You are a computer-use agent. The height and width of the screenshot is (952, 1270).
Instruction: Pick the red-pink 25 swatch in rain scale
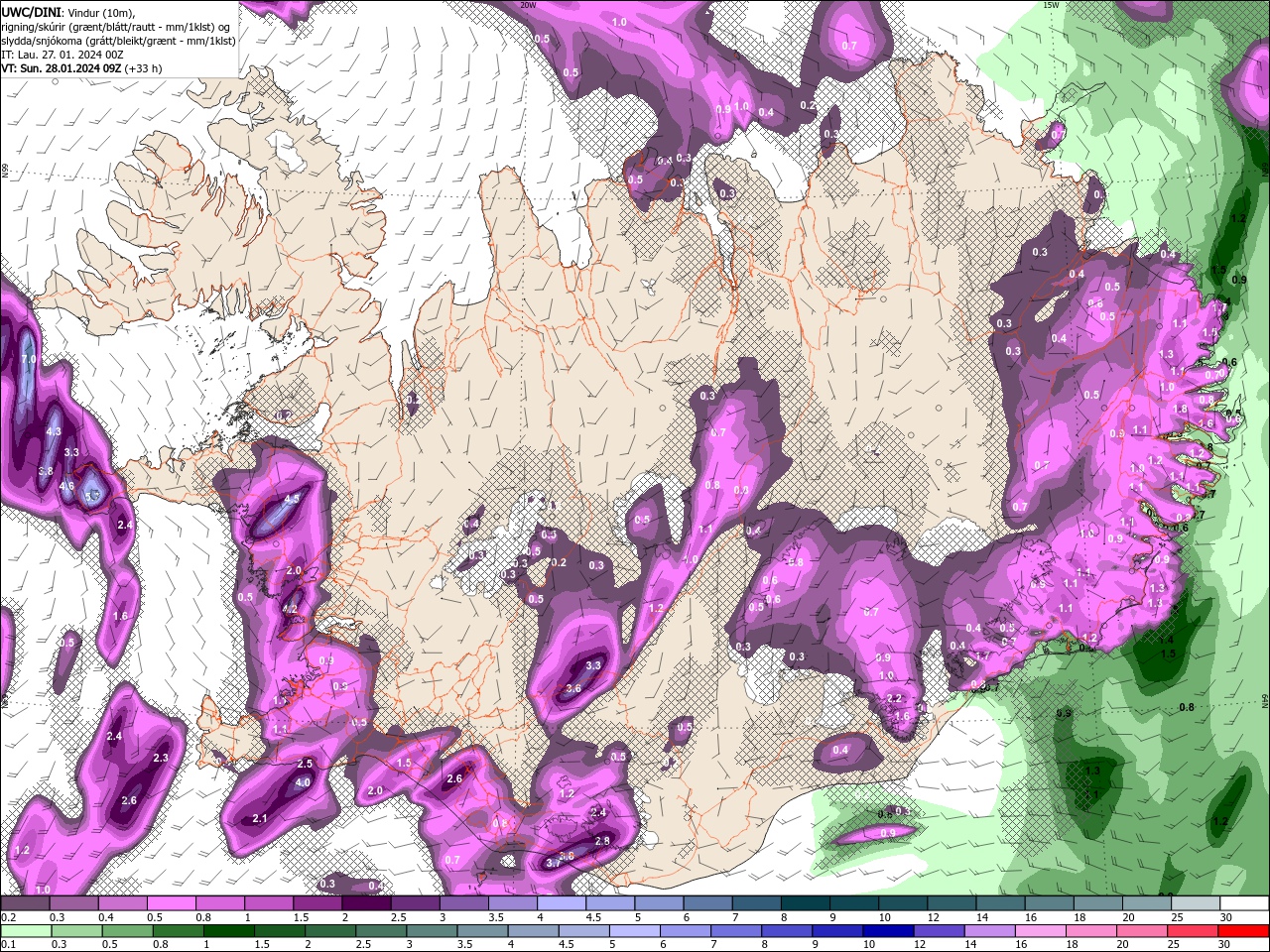click(1195, 931)
